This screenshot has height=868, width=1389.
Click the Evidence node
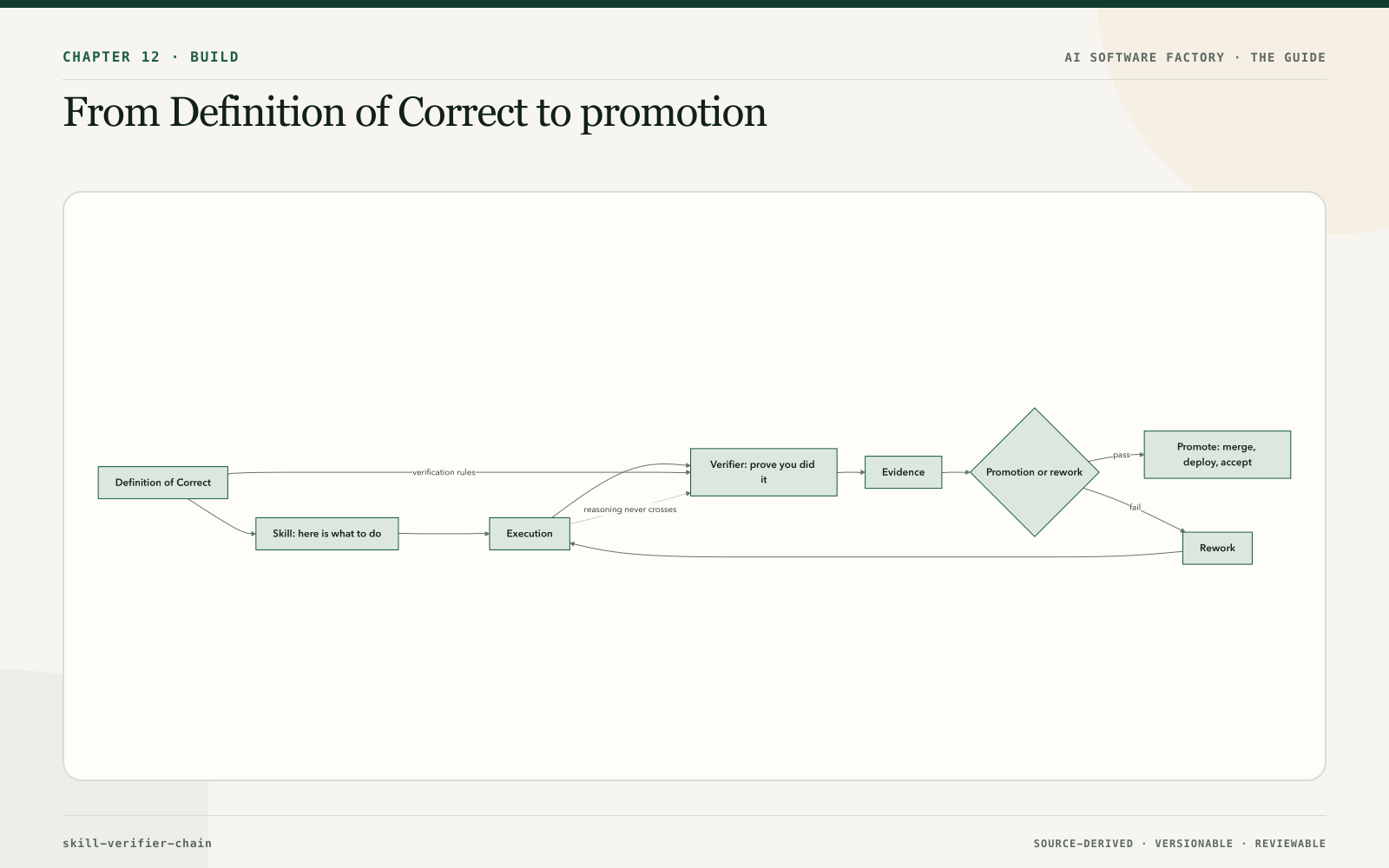point(904,472)
